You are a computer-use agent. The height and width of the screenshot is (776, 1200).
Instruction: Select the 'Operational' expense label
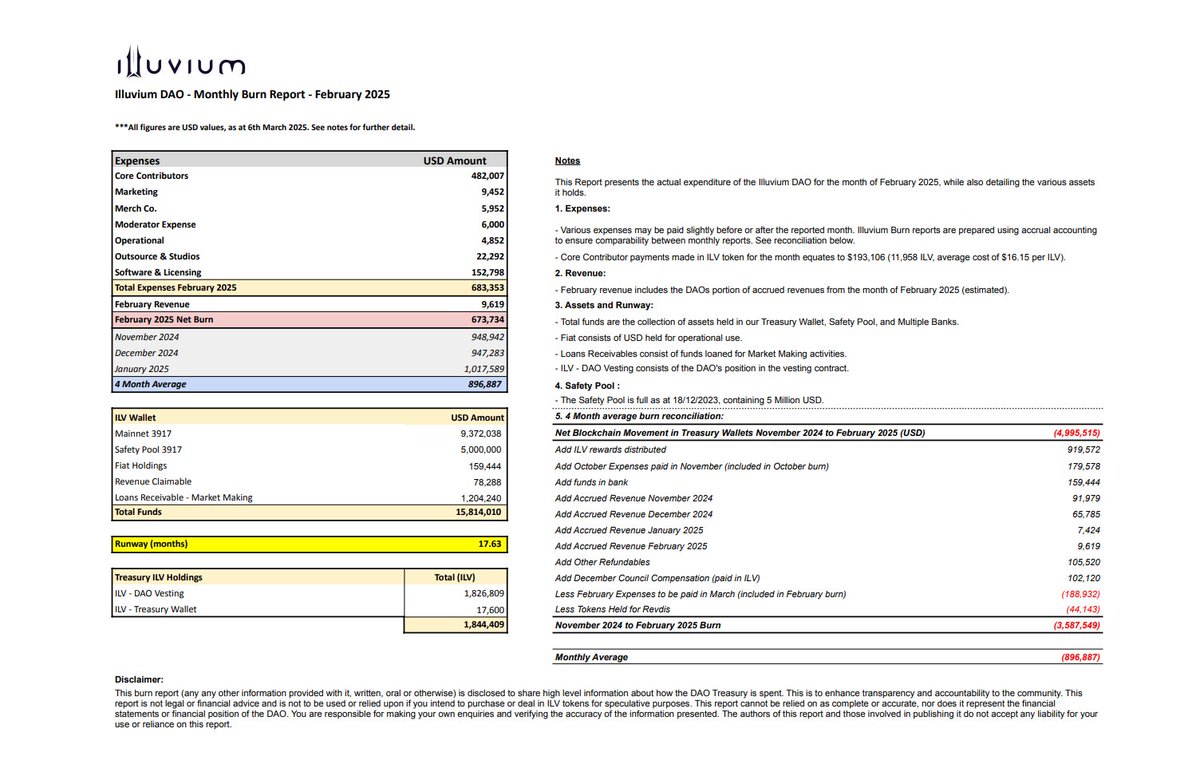click(140, 240)
